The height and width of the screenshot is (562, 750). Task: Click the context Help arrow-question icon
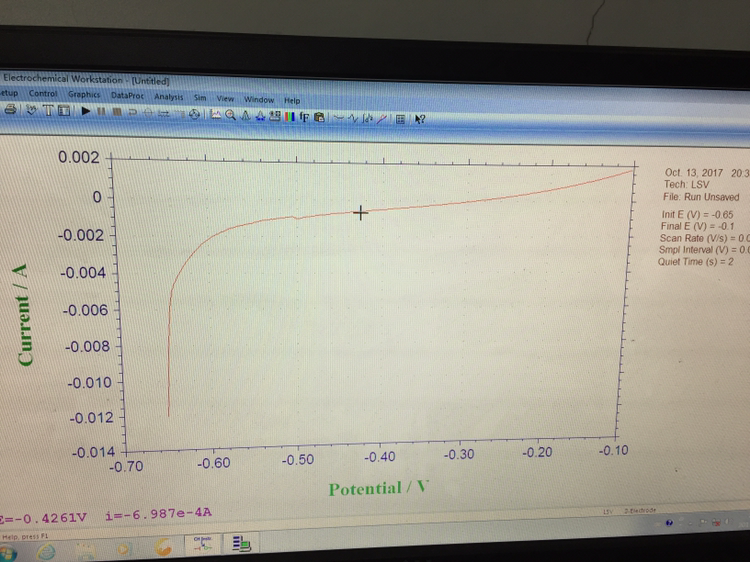[x=420, y=120]
